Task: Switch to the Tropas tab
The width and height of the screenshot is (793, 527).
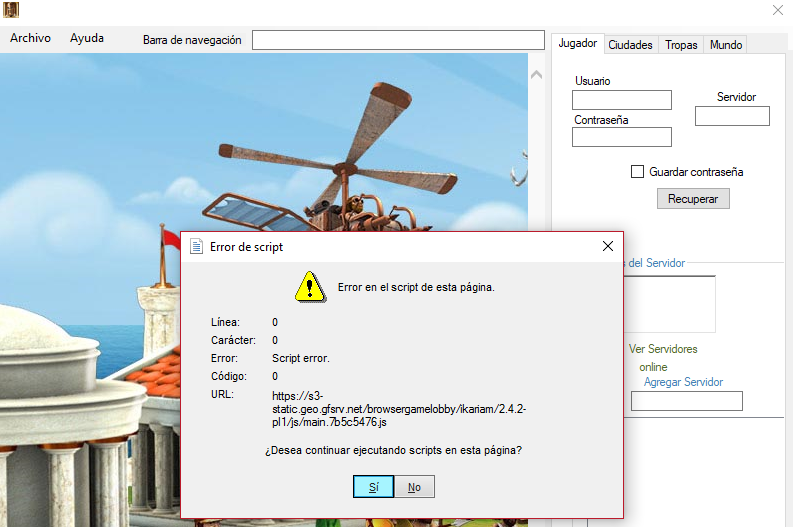Action: [x=681, y=45]
